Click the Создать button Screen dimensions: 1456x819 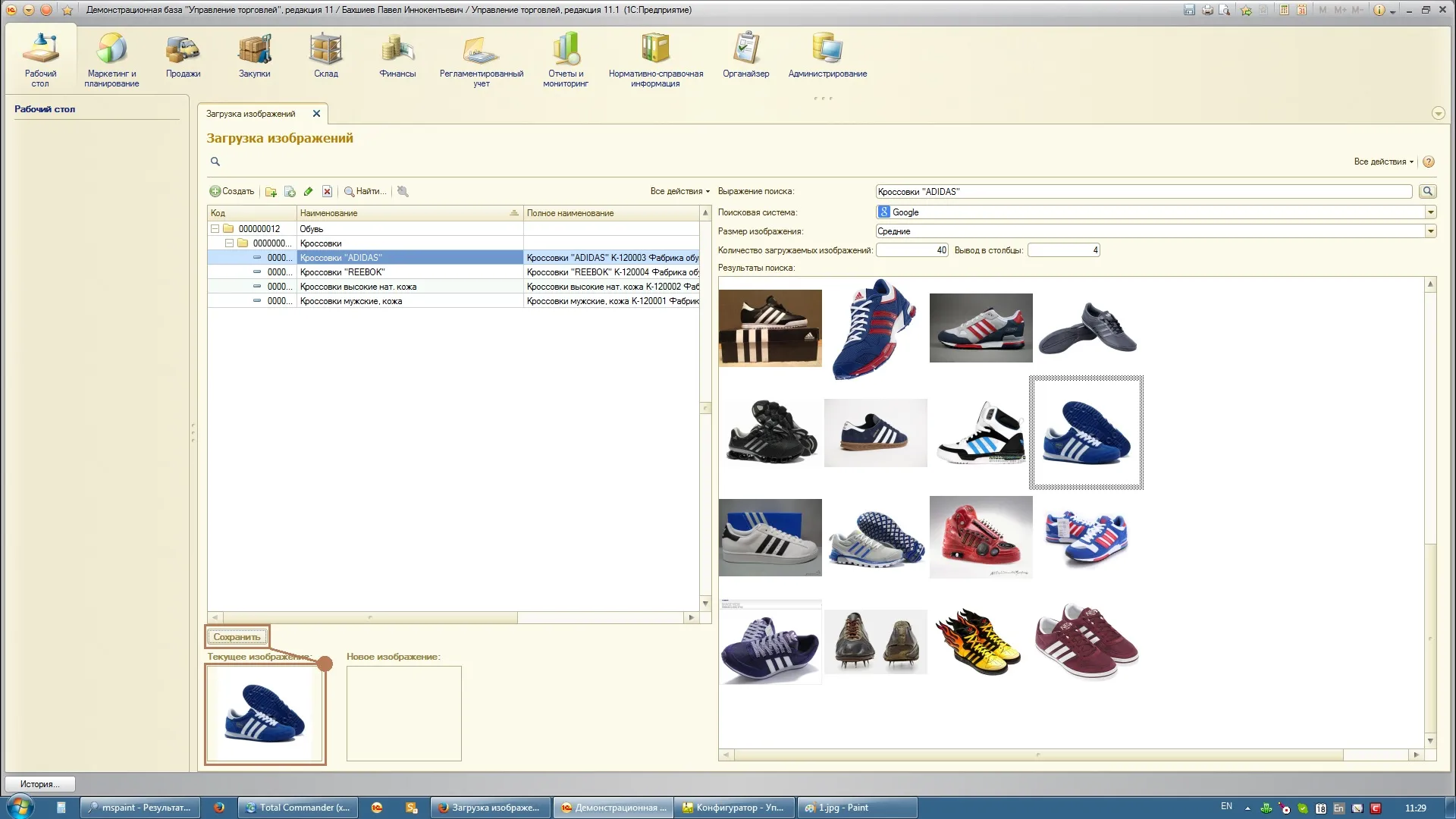(232, 192)
